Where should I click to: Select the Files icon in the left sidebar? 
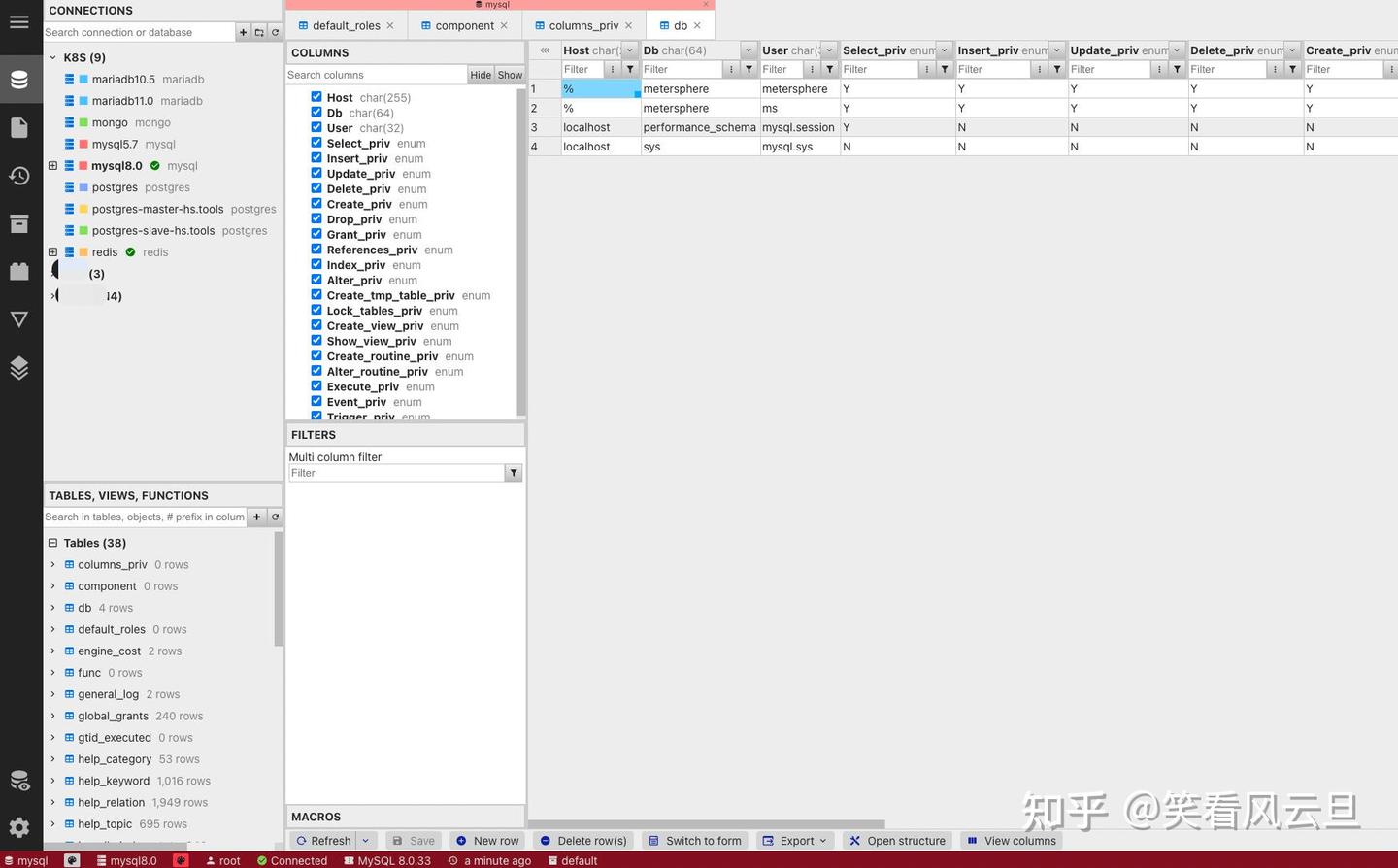[x=20, y=126]
